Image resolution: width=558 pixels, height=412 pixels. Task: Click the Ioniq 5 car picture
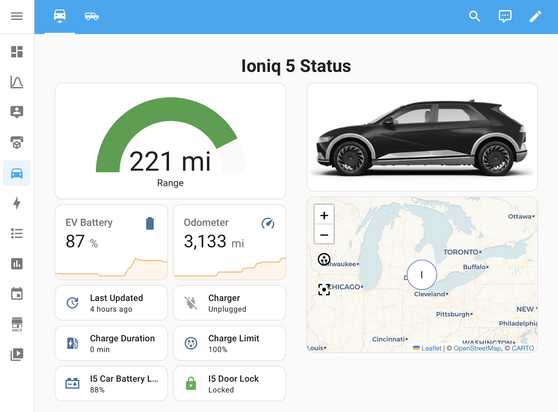click(422, 137)
